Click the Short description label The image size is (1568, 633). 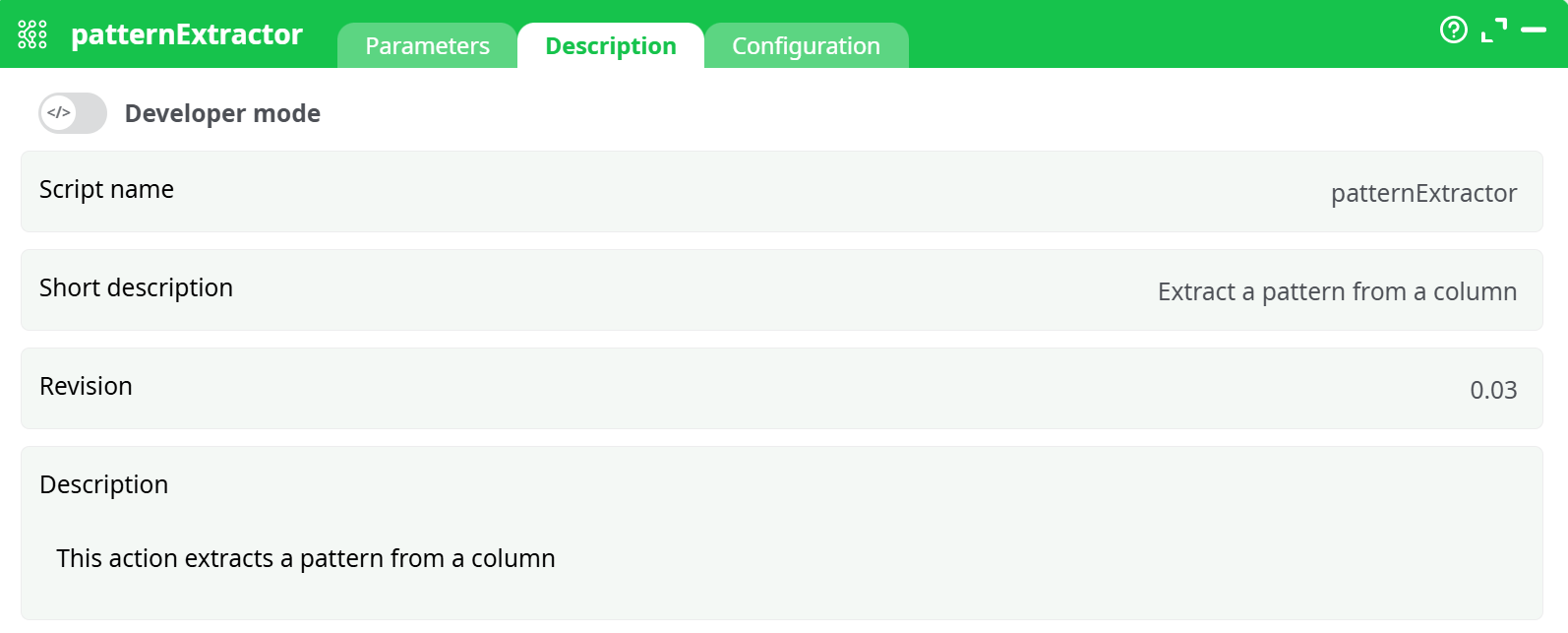pos(136,288)
